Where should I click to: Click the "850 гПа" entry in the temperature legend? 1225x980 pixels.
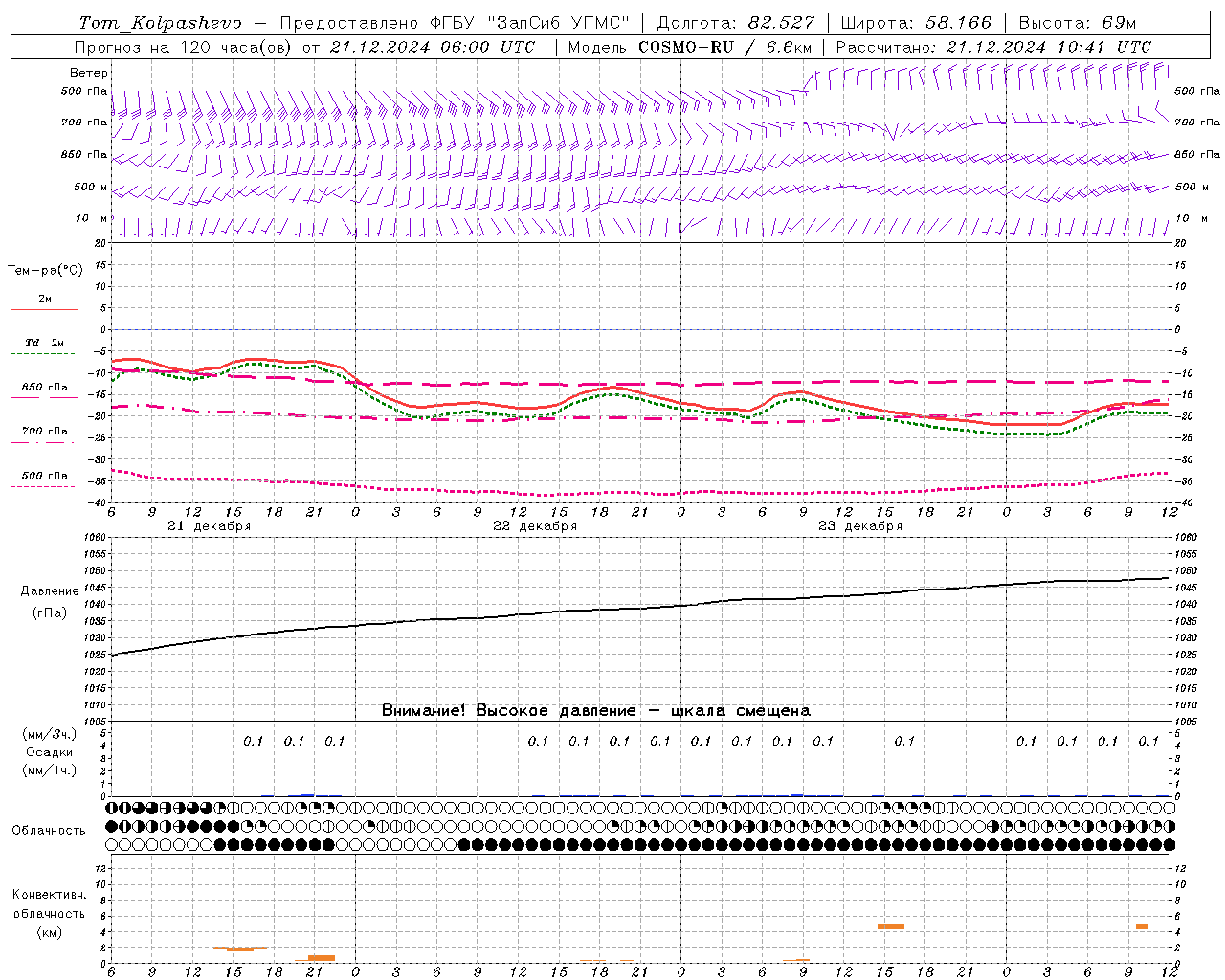coord(45,388)
